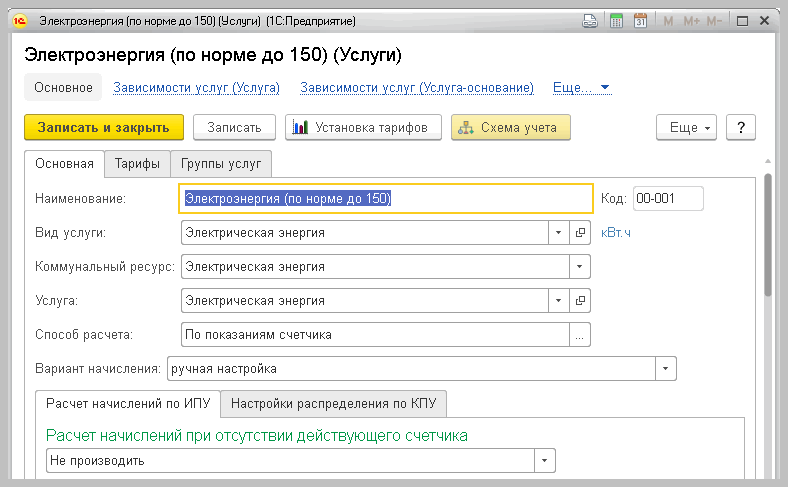Switch to the Тарифы tab

tap(137, 164)
